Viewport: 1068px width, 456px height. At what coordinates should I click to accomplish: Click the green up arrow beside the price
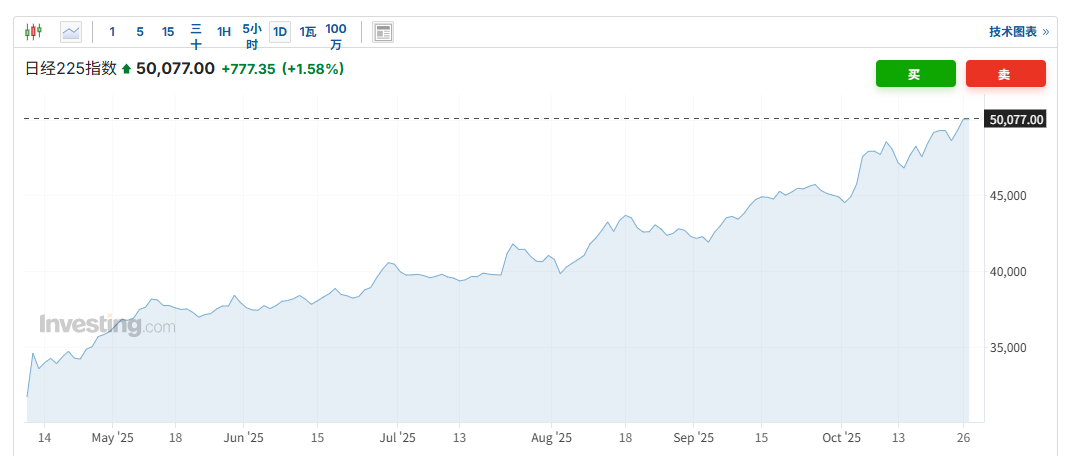click(x=126, y=69)
